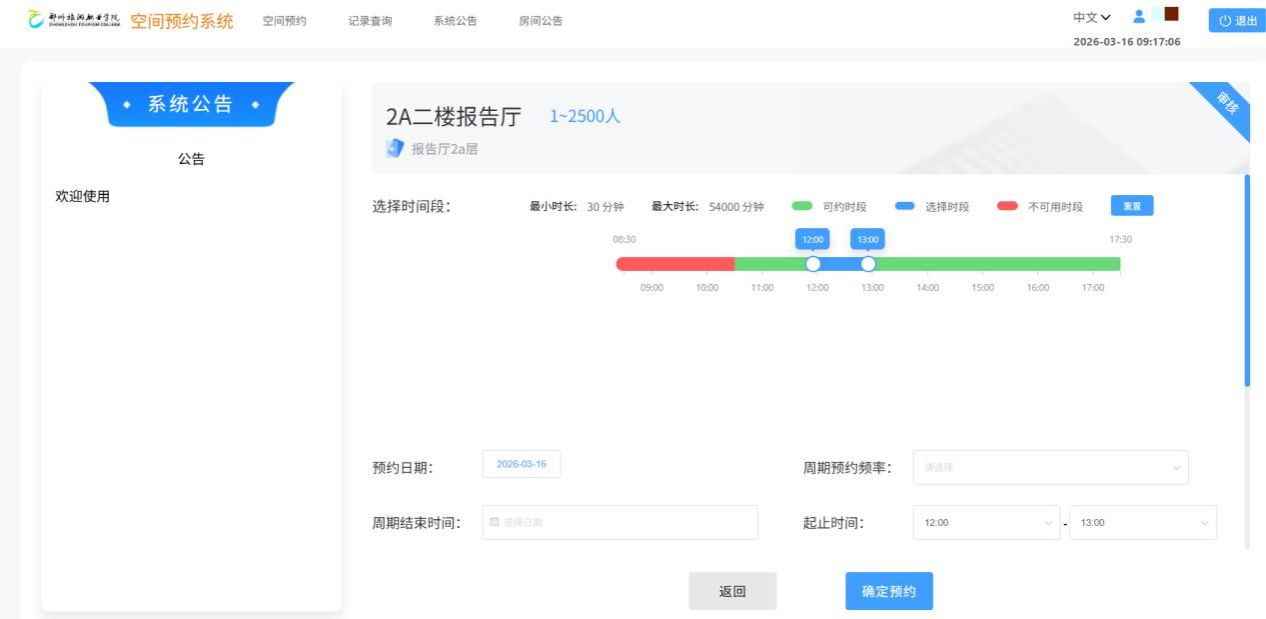Open the 空间预约 menu item
The height and width of the screenshot is (619, 1266).
(x=284, y=21)
